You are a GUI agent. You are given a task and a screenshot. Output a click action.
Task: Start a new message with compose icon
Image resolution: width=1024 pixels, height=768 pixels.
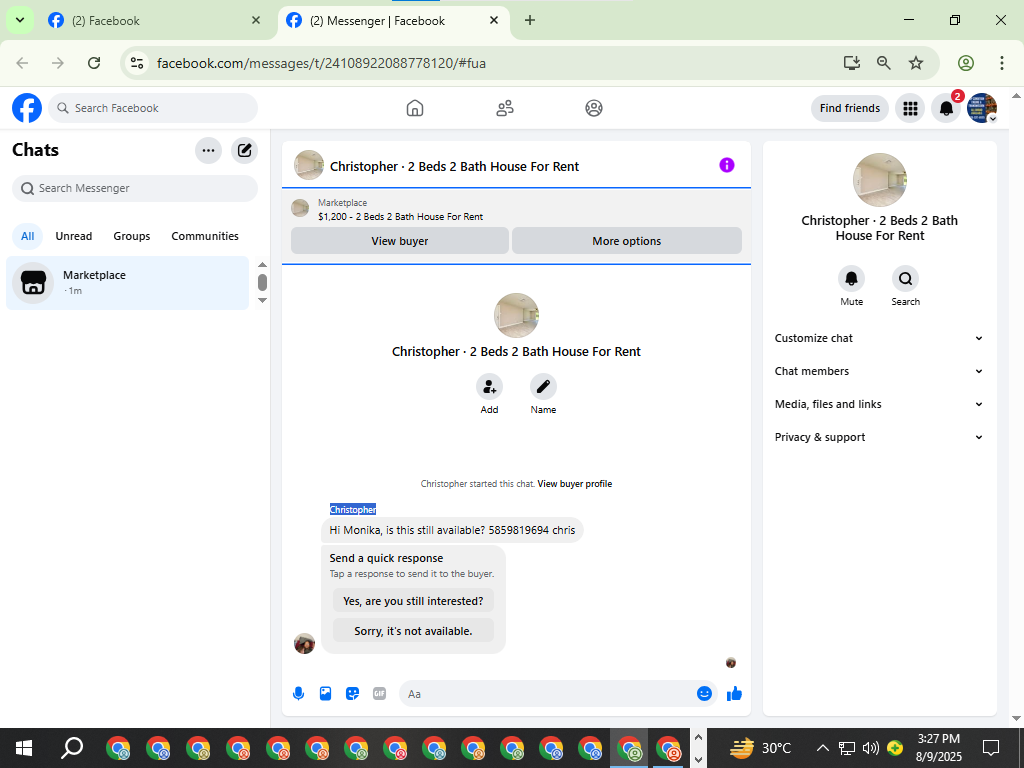pos(244,151)
